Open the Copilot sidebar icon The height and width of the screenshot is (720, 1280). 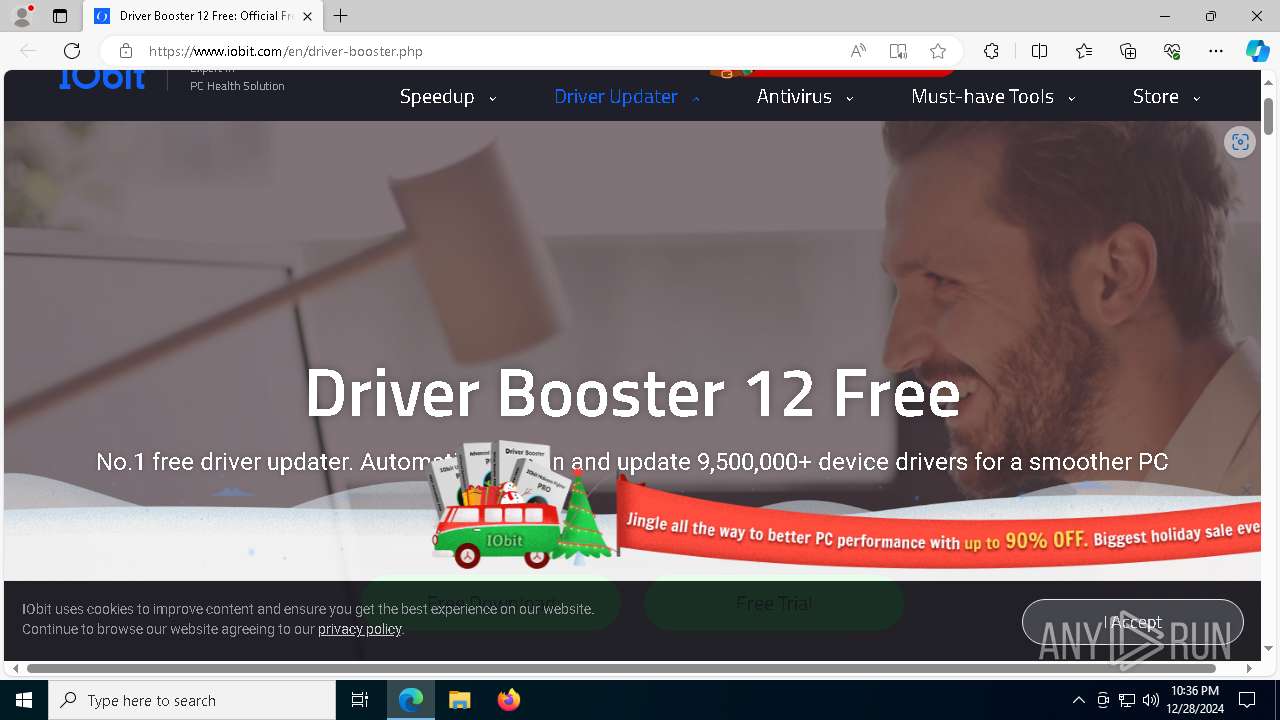[1257, 51]
